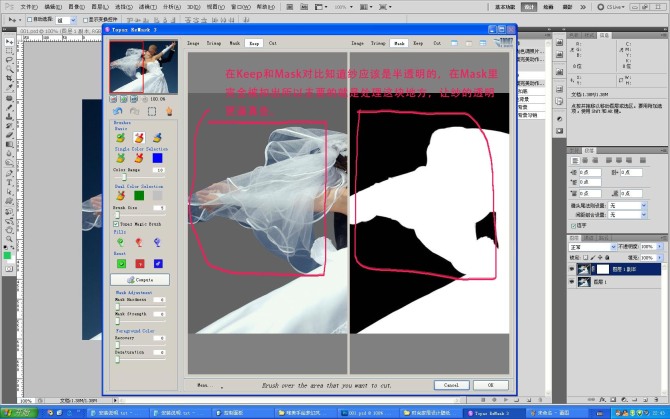Click the undo arrow icon in ReMask
Screen dimensions: 670x419
(x=119, y=111)
